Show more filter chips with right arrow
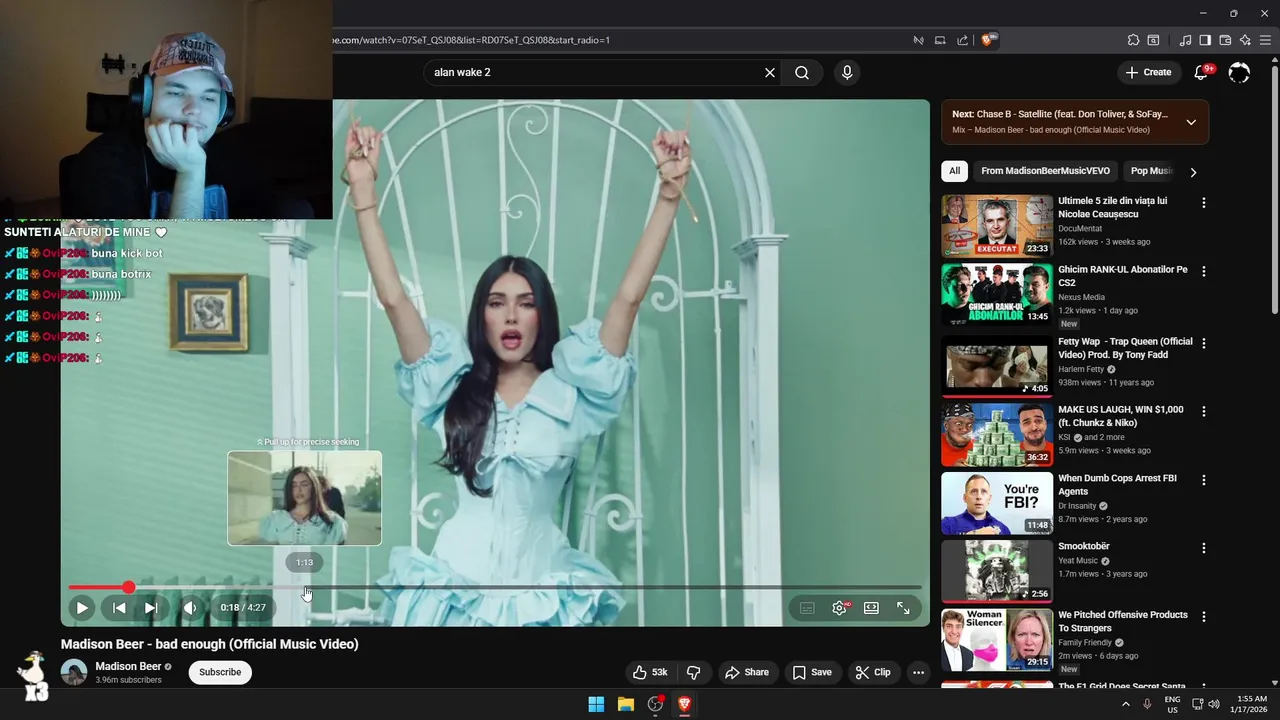This screenshot has width=1280, height=720. pos(1193,172)
